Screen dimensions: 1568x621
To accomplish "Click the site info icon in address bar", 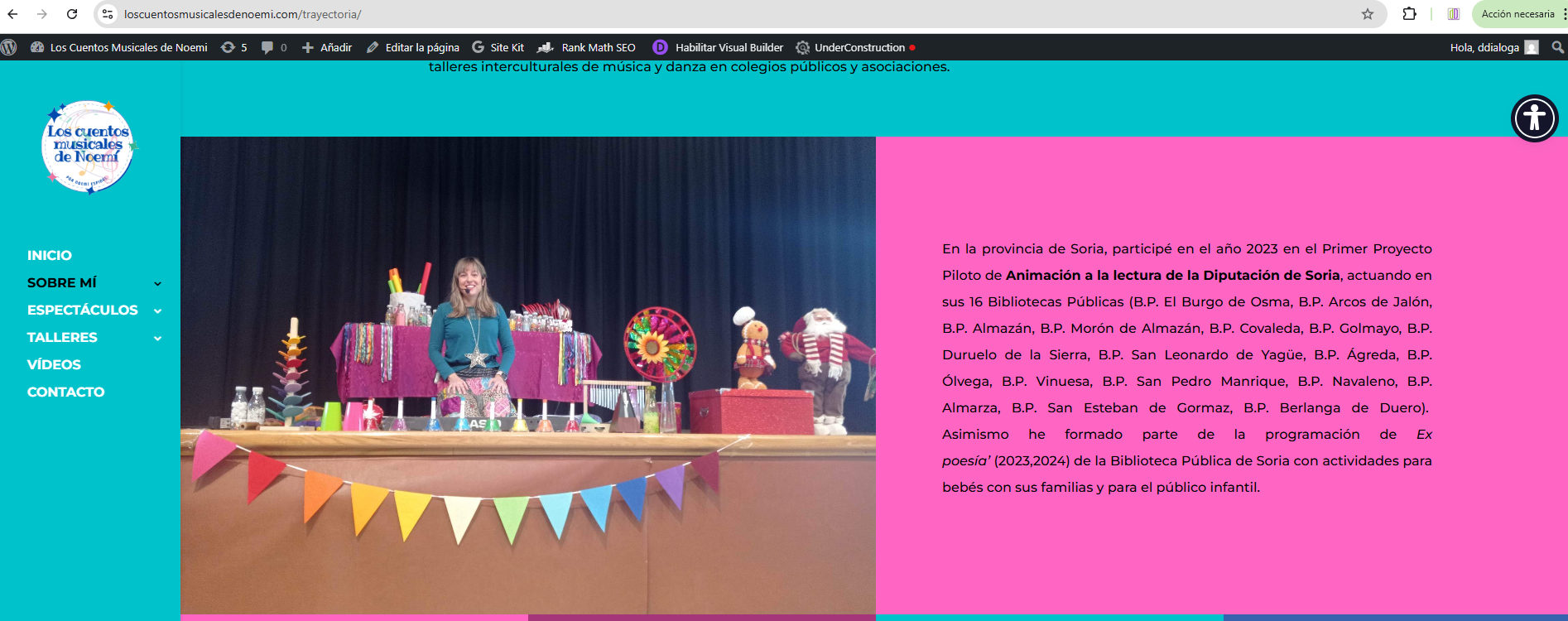I will tap(108, 14).
